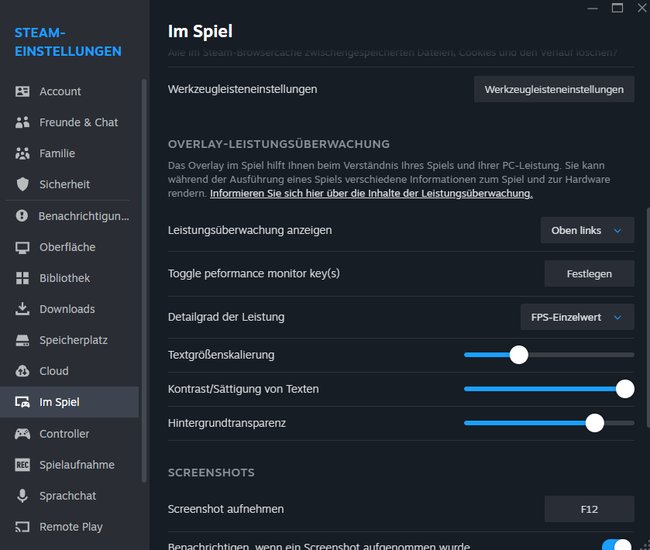Click the Sicherheit shield icon
Image resolution: width=650 pixels, height=550 pixels.
[x=22, y=184]
